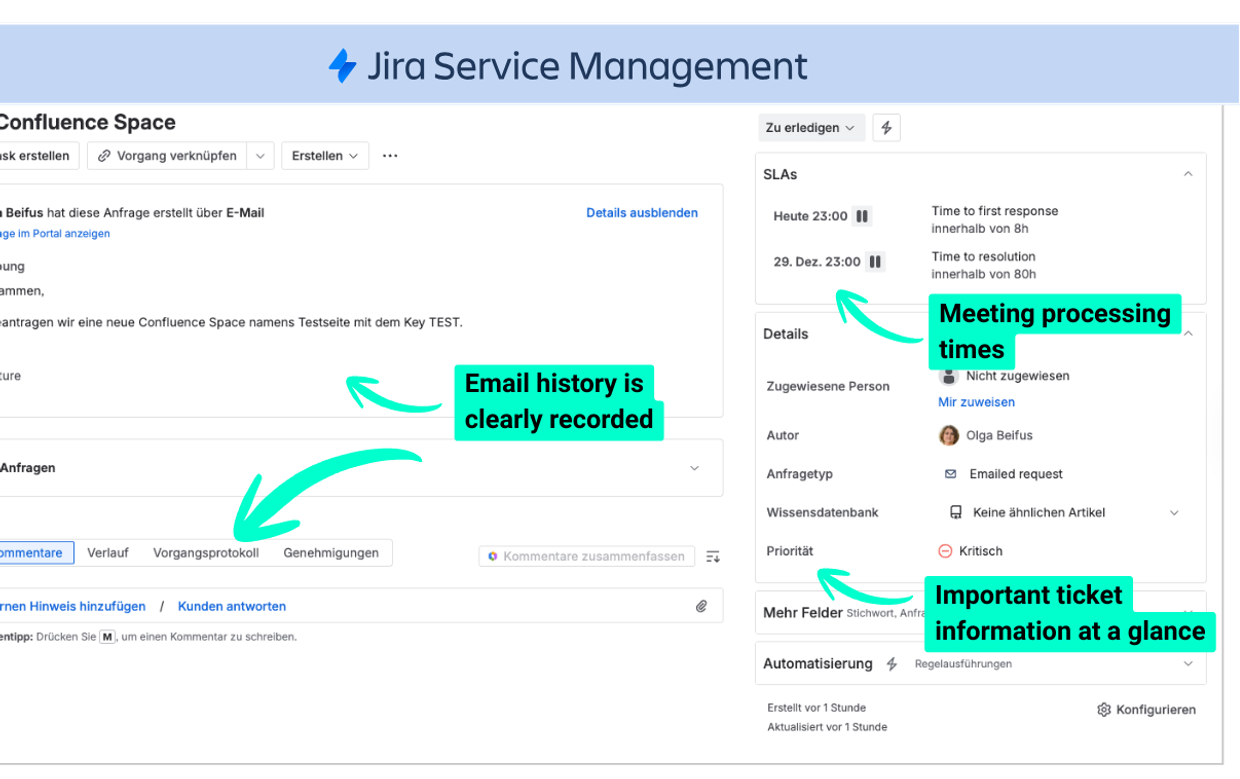Click the Kritisch priority value
The image size is (1240, 779).
[x=981, y=551]
